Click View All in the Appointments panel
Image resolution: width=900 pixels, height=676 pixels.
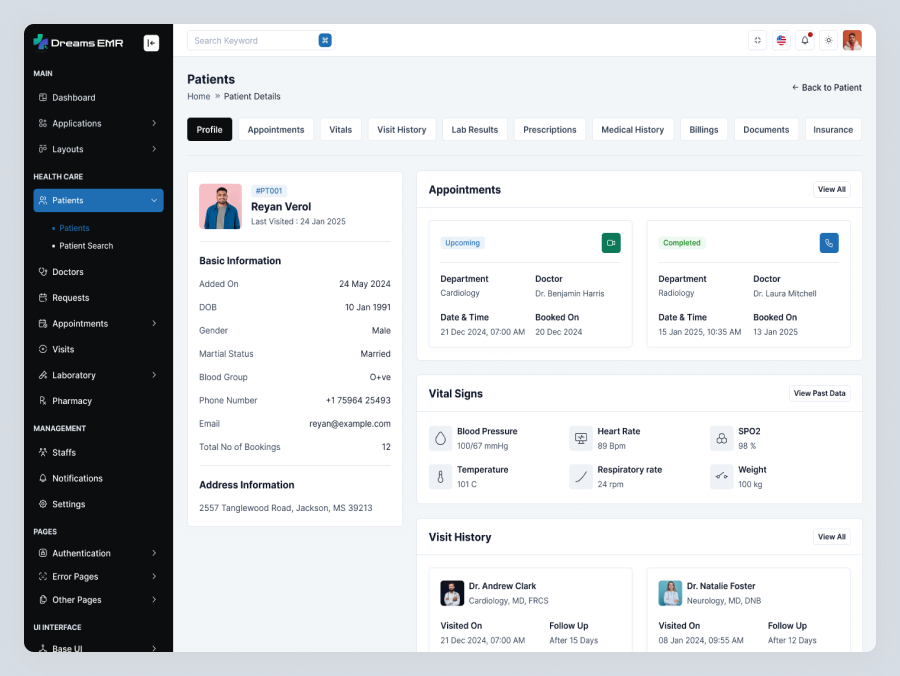coord(831,189)
